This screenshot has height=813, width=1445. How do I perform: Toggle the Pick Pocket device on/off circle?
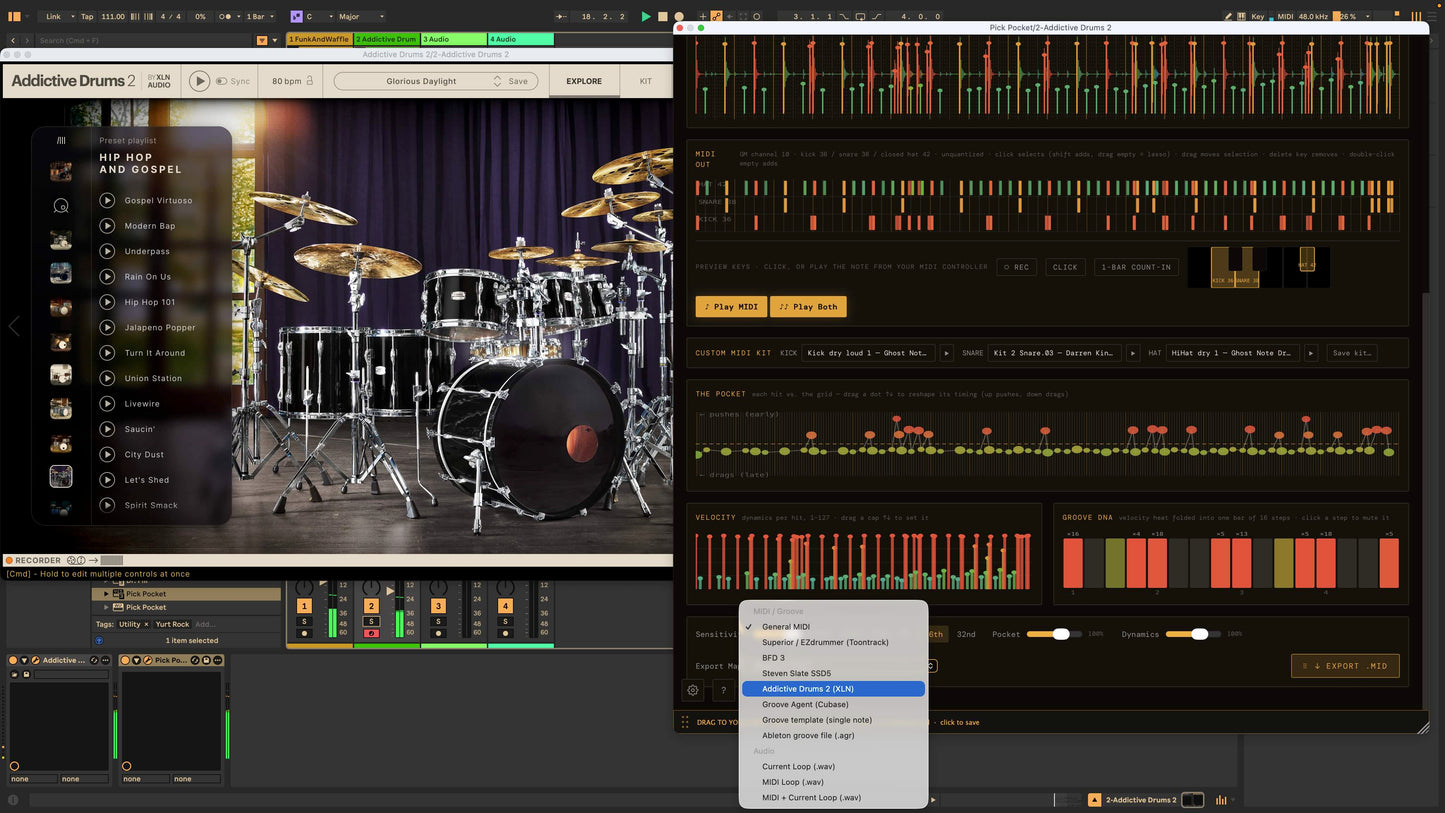(x=126, y=660)
